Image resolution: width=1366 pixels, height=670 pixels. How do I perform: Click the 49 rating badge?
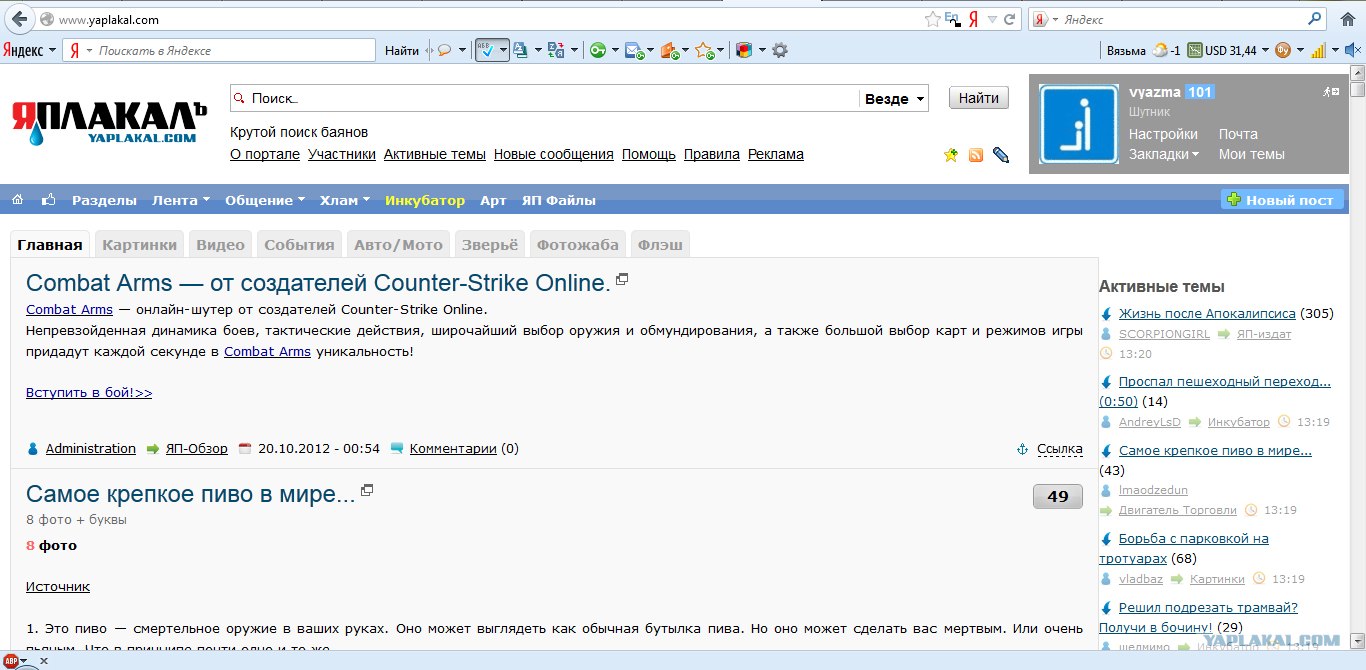coord(1058,496)
